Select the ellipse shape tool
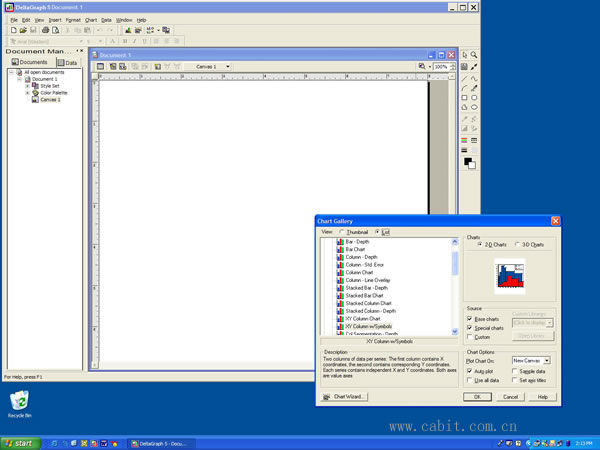The width and height of the screenshot is (600, 450). [x=474, y=107]
